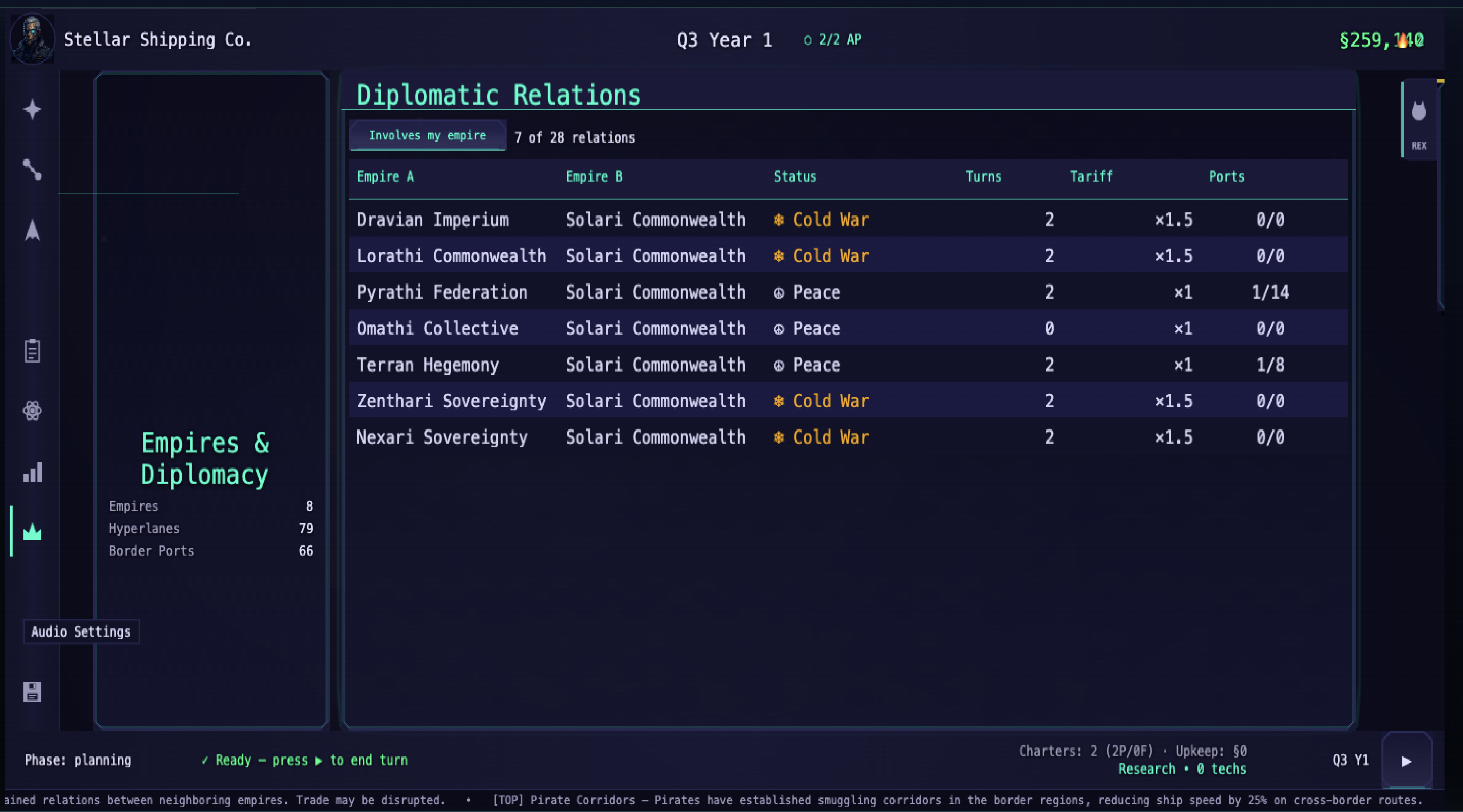Click Peace status icon in Omathi row
Viewport: 1463px width, 812px height.
(x=779, y=329)
